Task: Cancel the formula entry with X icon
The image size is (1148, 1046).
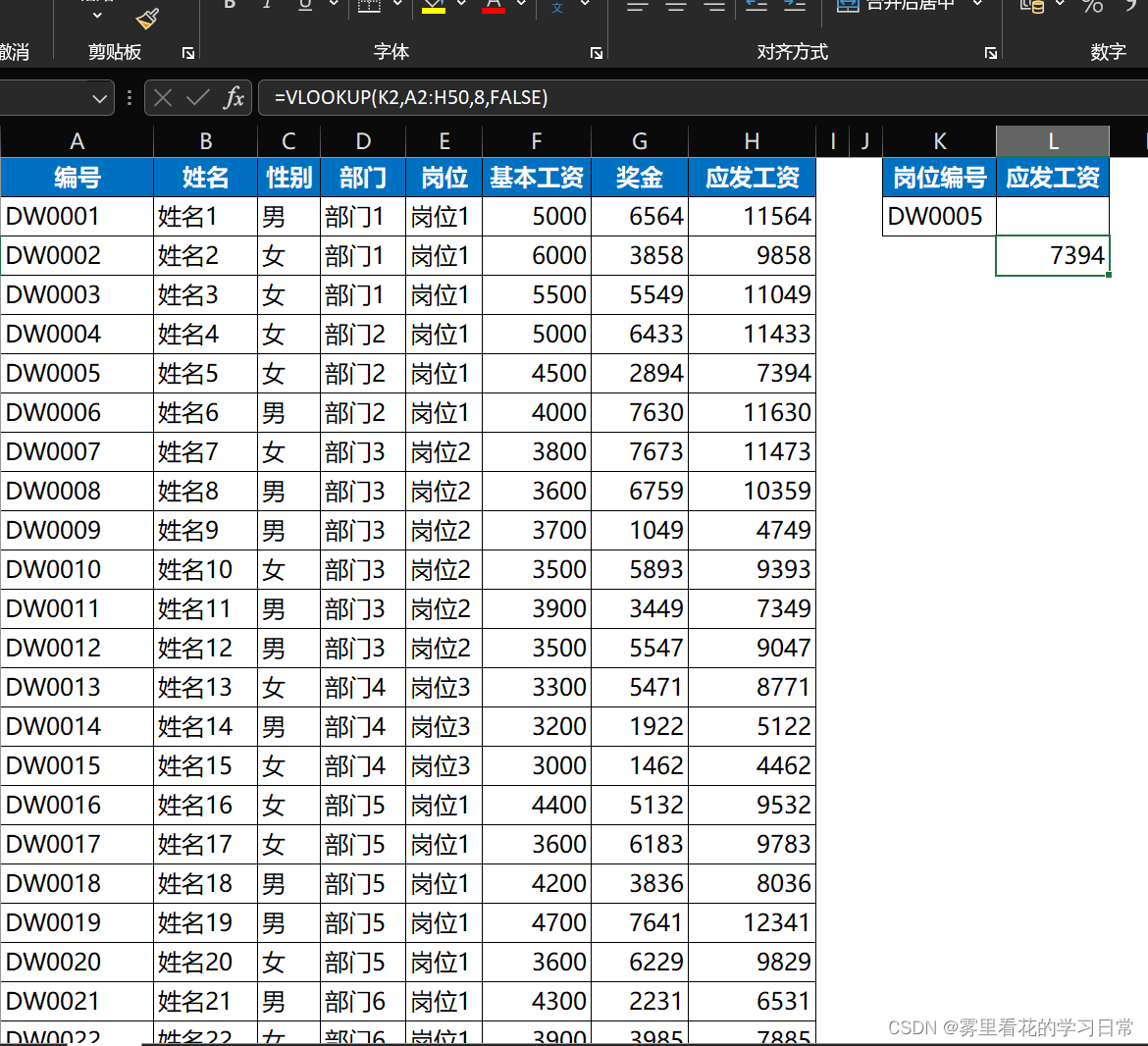Action: click(163, 97)
